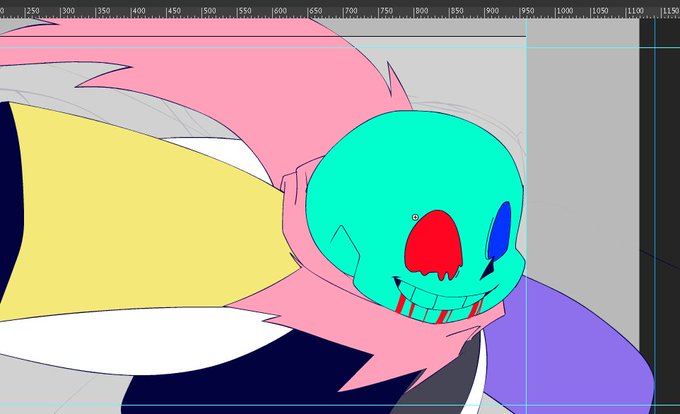Click the 700 mark on the top ruler
The image size is (680, 414).
(351, 11)
